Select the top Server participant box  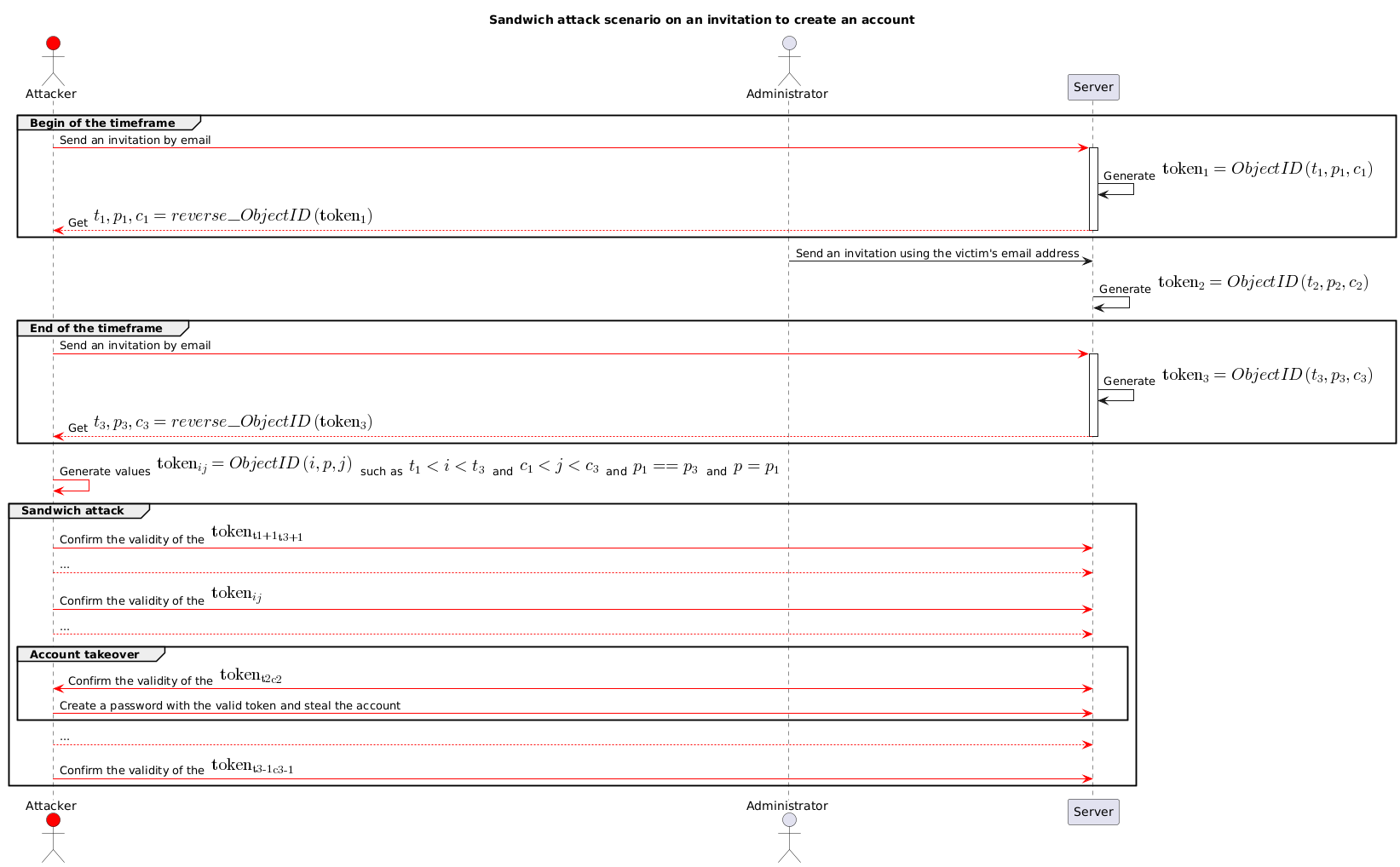click(x=1093, y=87)
